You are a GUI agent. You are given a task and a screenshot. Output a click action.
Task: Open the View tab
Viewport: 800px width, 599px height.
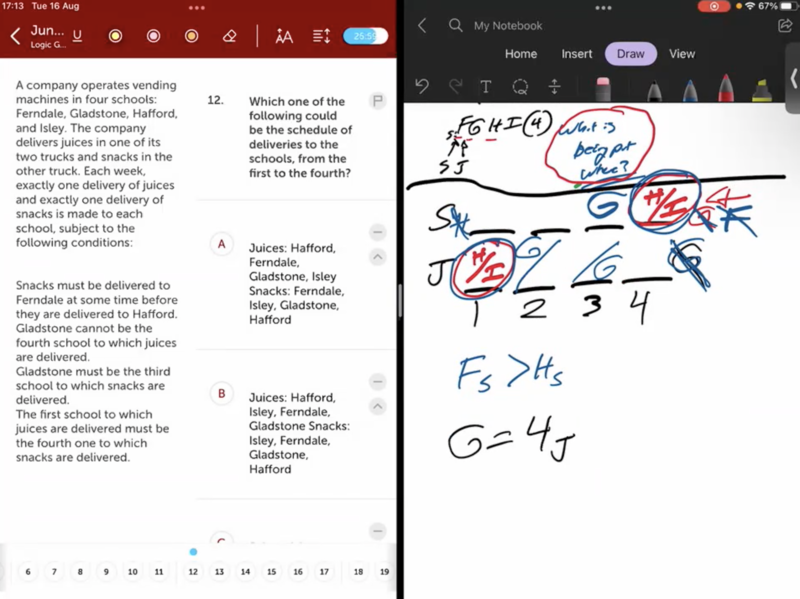pyautogui.click(x=682, y=54)
